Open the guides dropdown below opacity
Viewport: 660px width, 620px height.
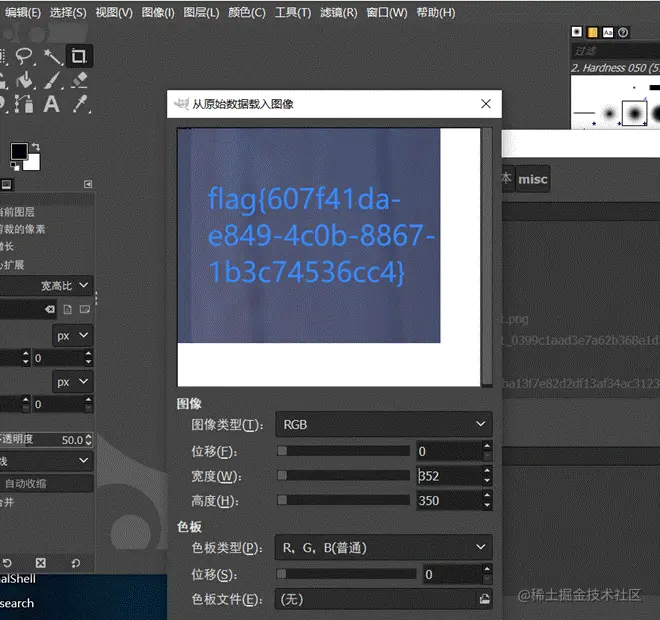(x=46, y=461)
